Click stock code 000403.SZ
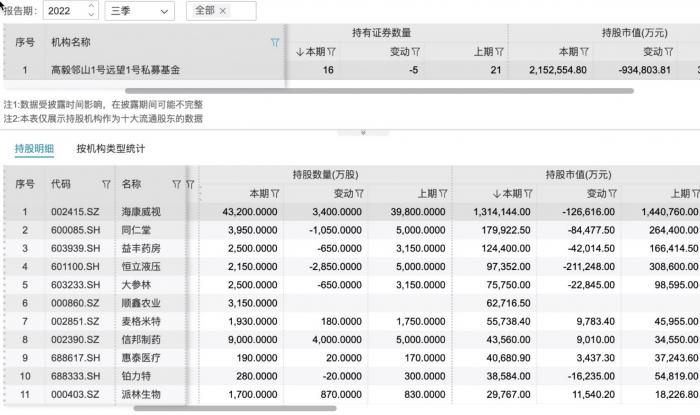This screenshot has width=700, height=415. pyautogui.click(x=75, y=395)
